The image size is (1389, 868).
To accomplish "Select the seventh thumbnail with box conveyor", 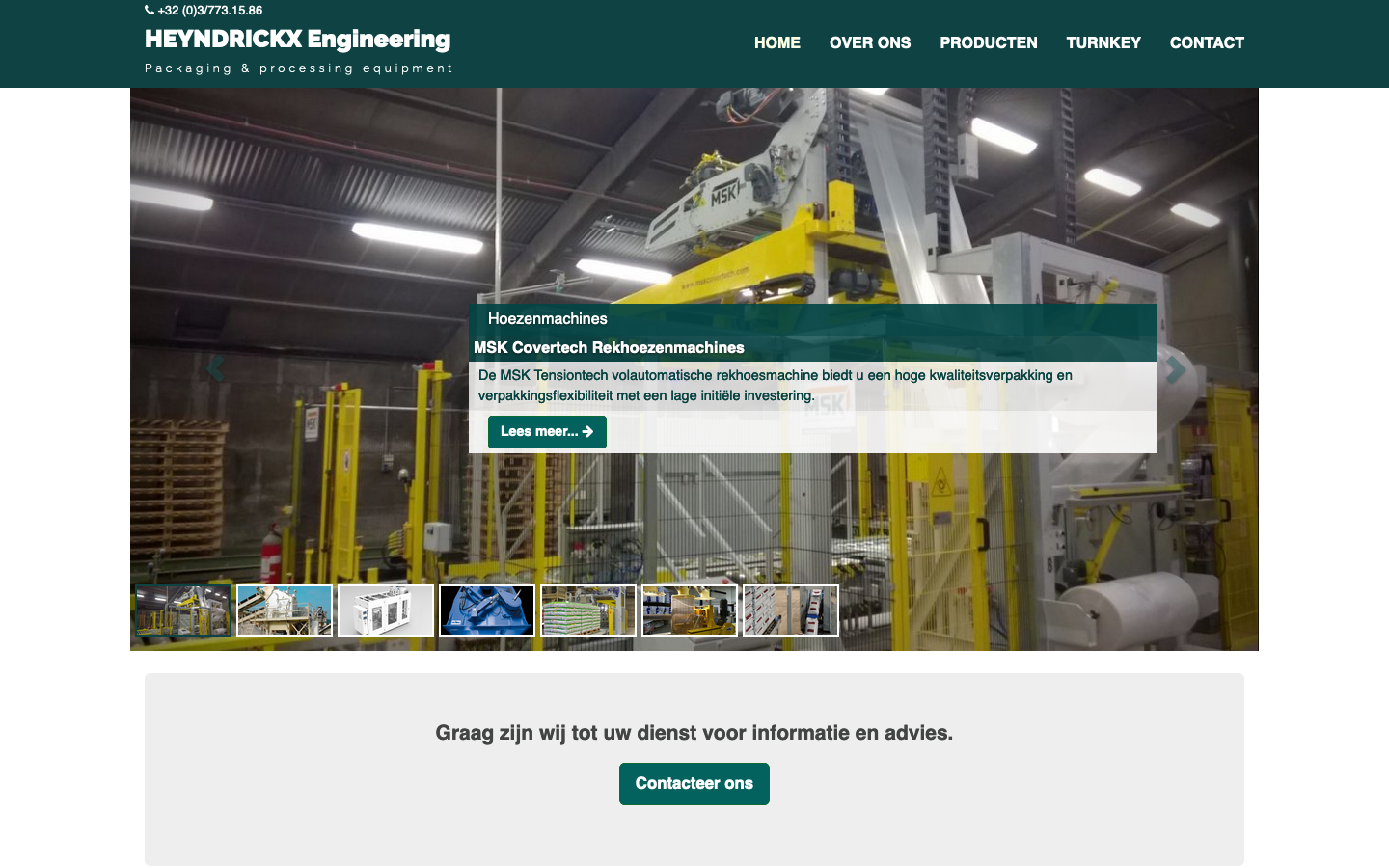I will pos(791,610).
